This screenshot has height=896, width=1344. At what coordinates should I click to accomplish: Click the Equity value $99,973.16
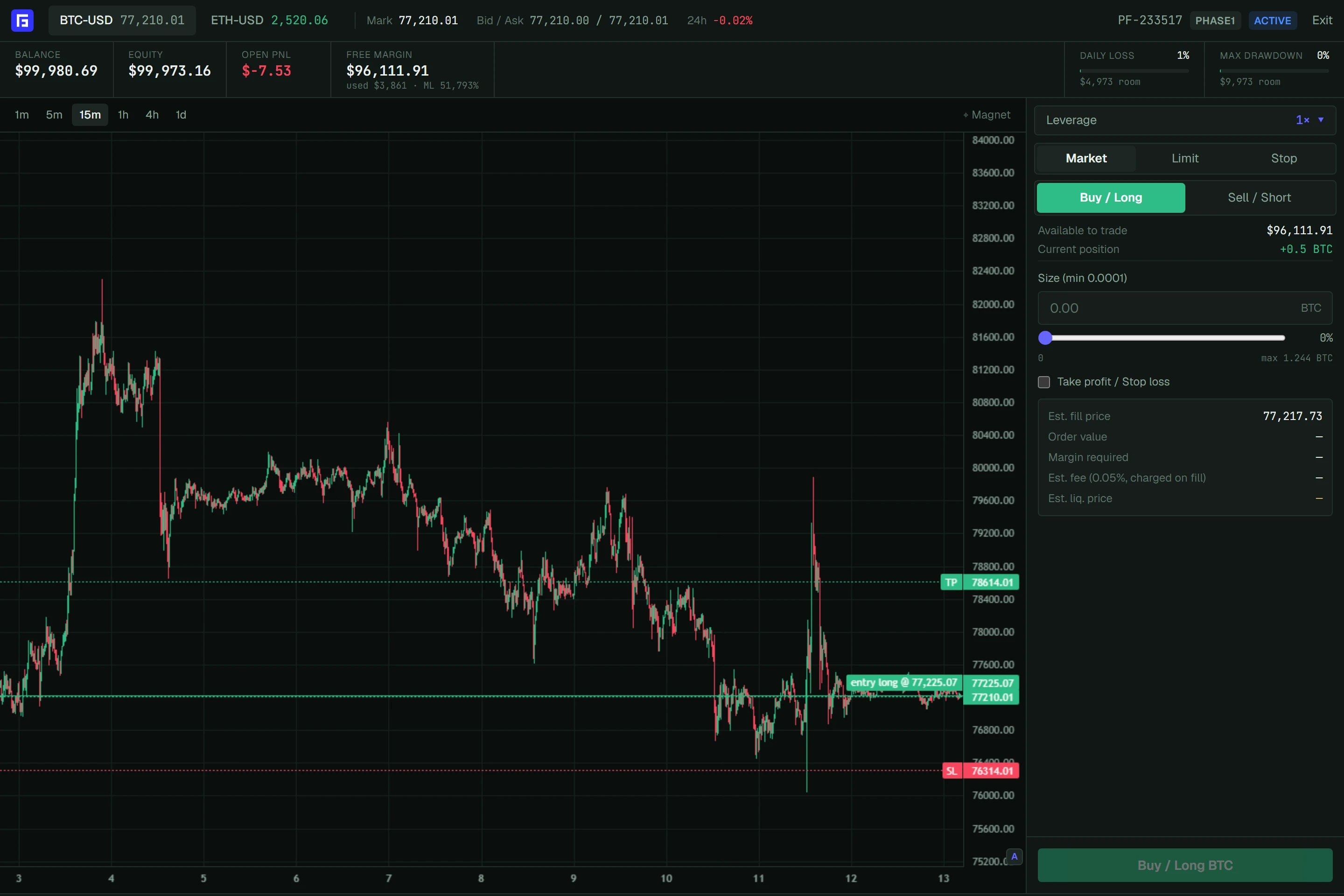pos(170,71)
